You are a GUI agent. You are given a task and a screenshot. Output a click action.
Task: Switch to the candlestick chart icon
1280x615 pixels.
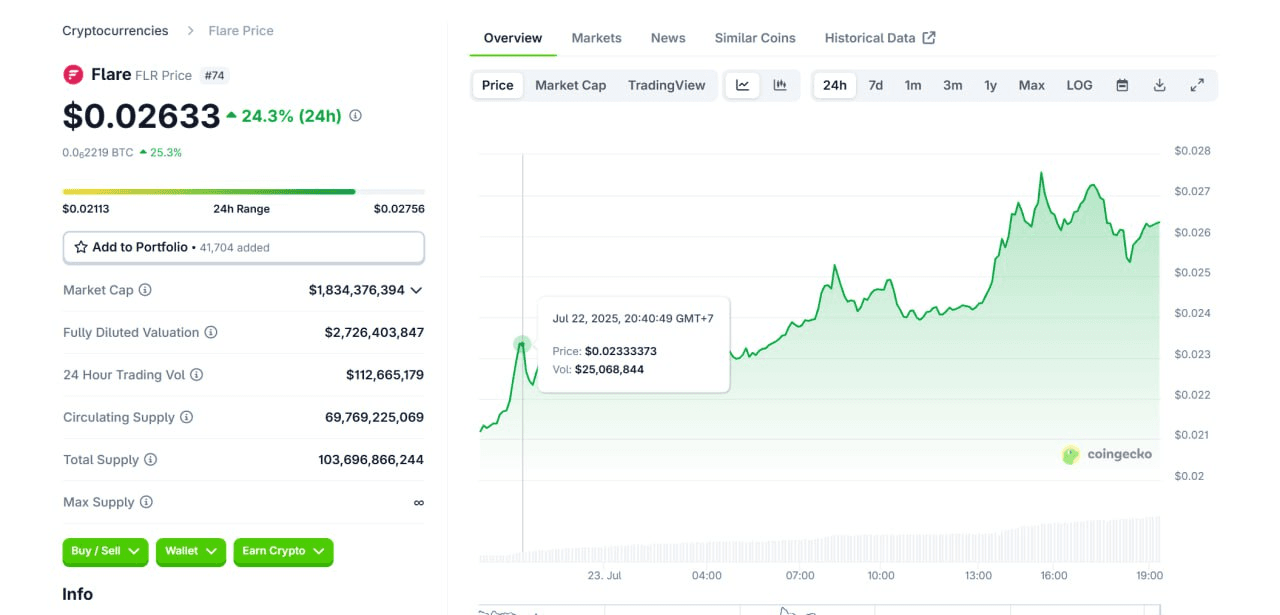[x=780, y=85]
